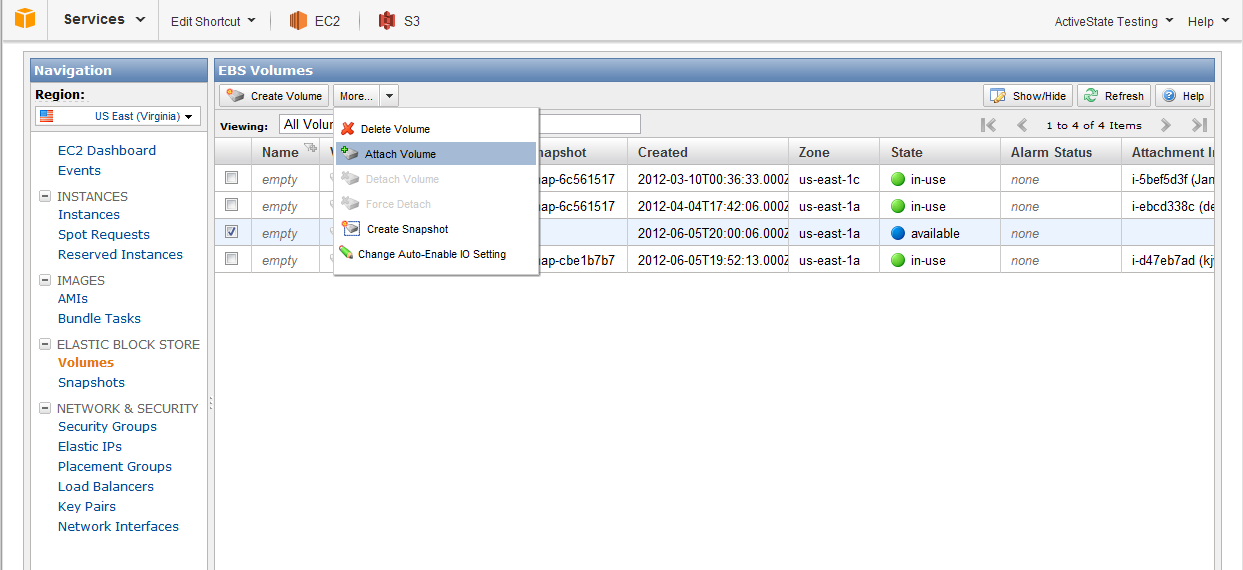Collapse the INSTANCES navigation section
The height and width of the screenshot is (570, 1243).
tap(45, 196)
